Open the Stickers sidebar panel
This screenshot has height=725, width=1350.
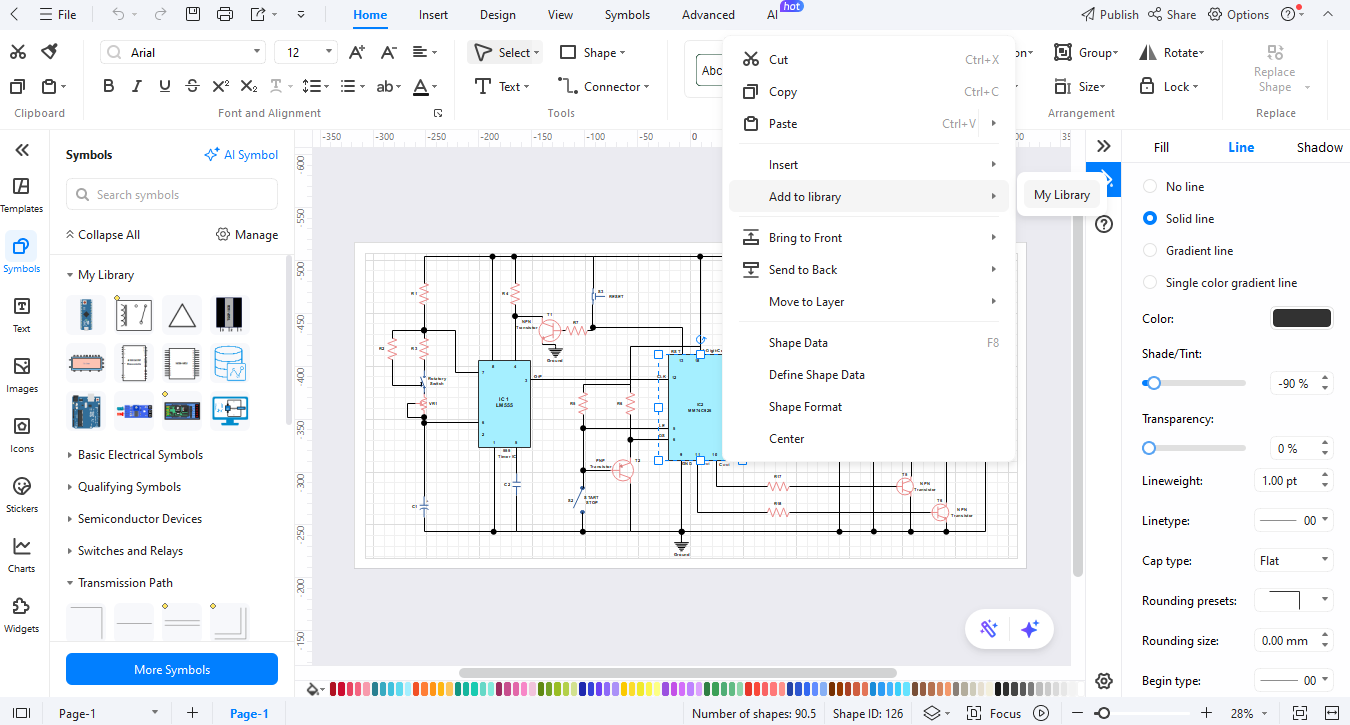pyautogui.click(x=21, y=495)
